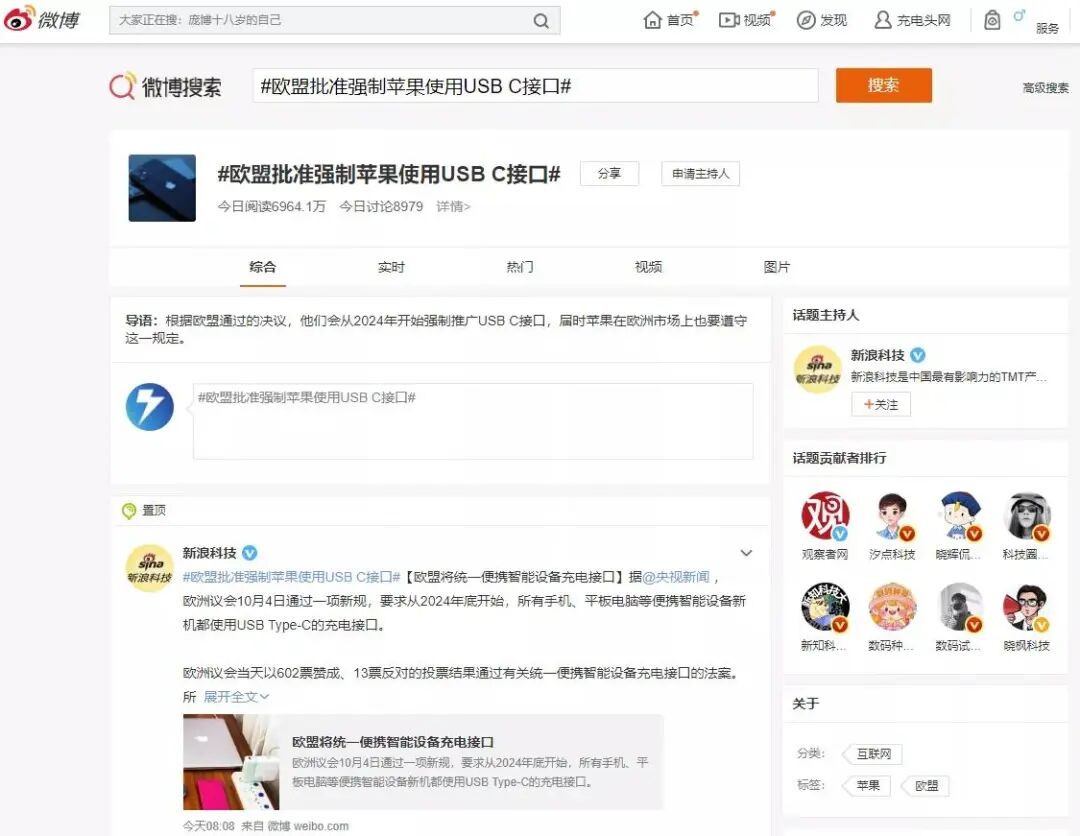1080x836 pixels.
Task: Open 发现 discover compass icon
Action: (805, 20)
